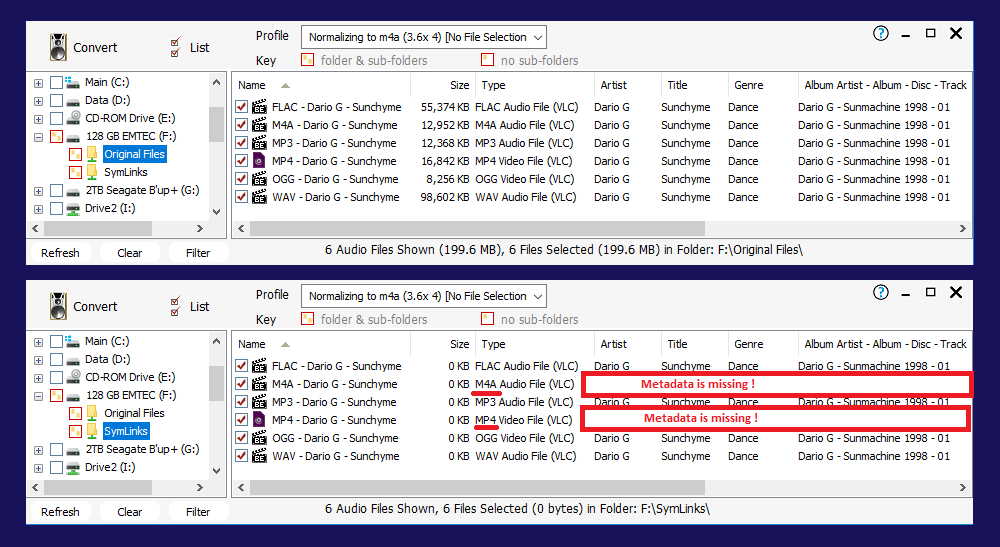This screenshot has height=547, width=1000.
Task: Click the horizontal scrollbar under the upper file list
Action: point(600,229)
